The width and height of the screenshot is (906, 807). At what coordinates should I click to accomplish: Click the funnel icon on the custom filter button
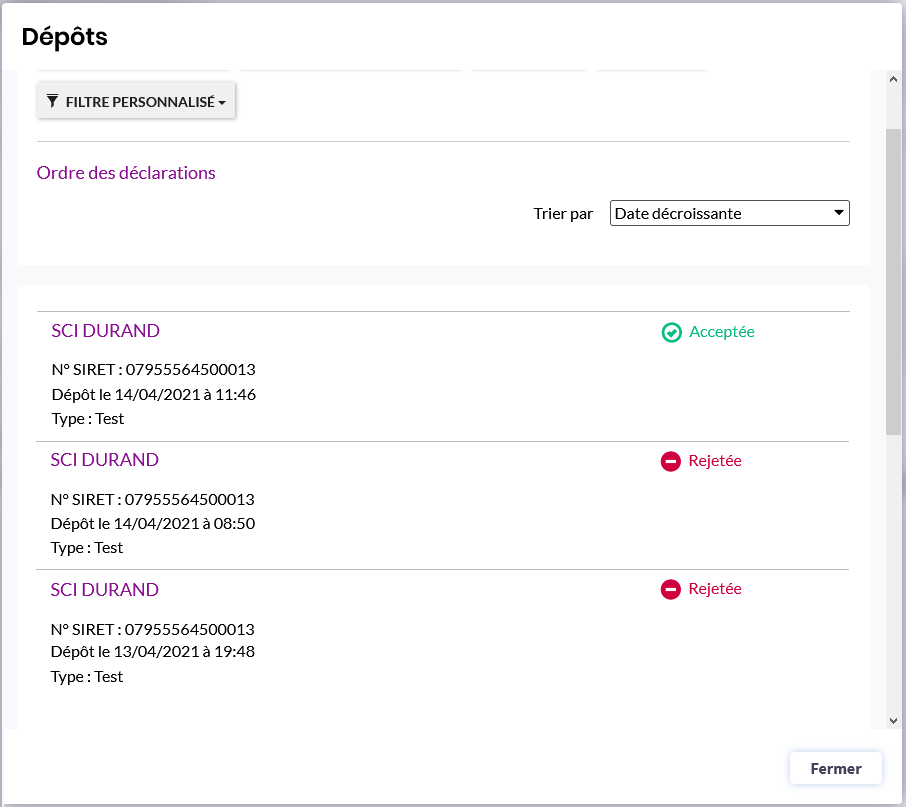(52, 101)
